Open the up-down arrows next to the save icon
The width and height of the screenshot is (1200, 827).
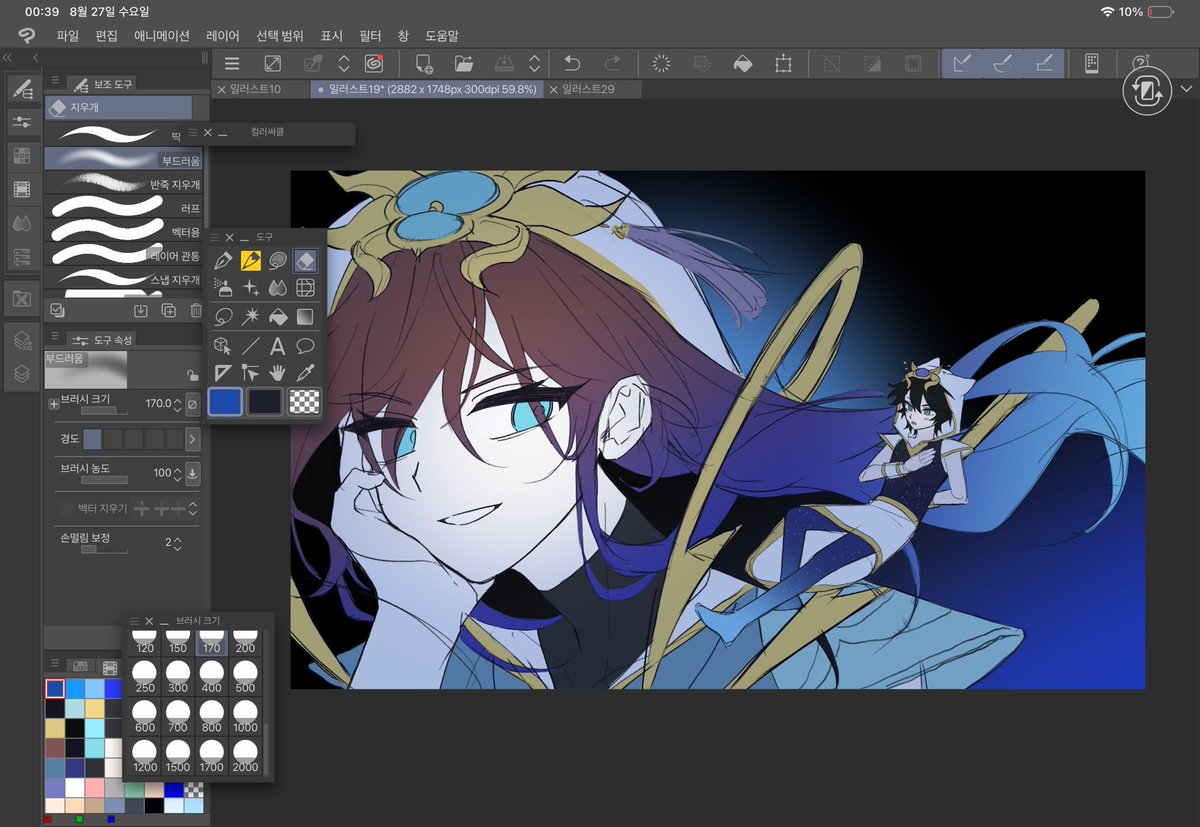coord(535,64)
